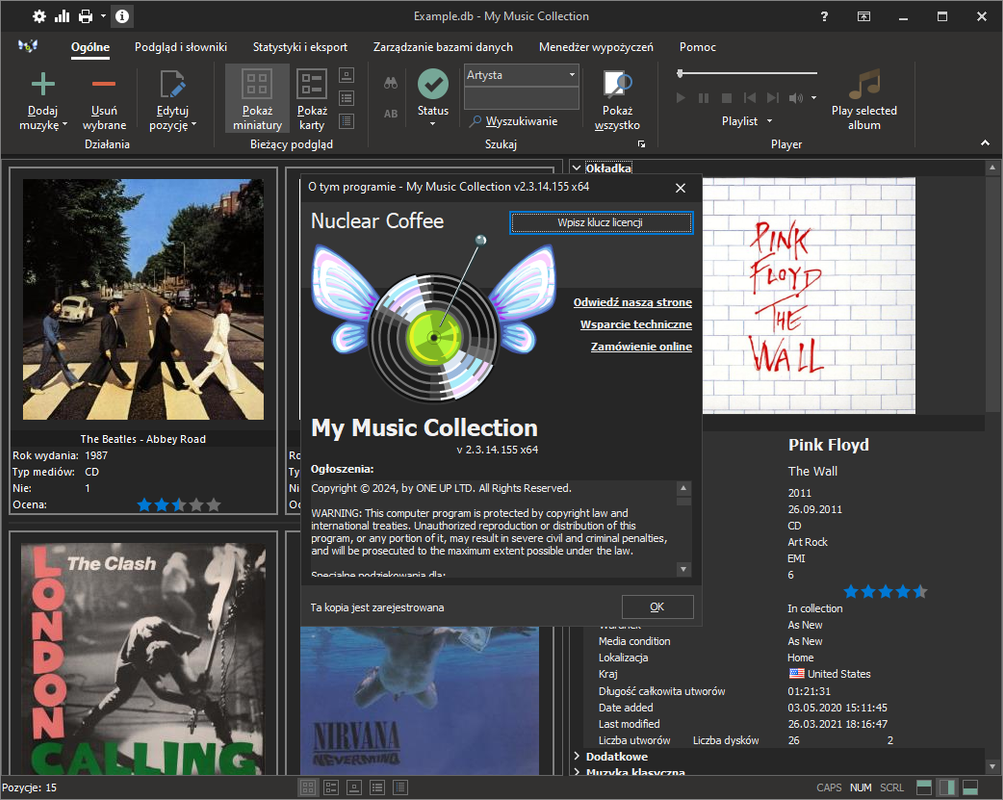Click the About info icon
Screen dimensions: 1003x800
tap(122, 17)
